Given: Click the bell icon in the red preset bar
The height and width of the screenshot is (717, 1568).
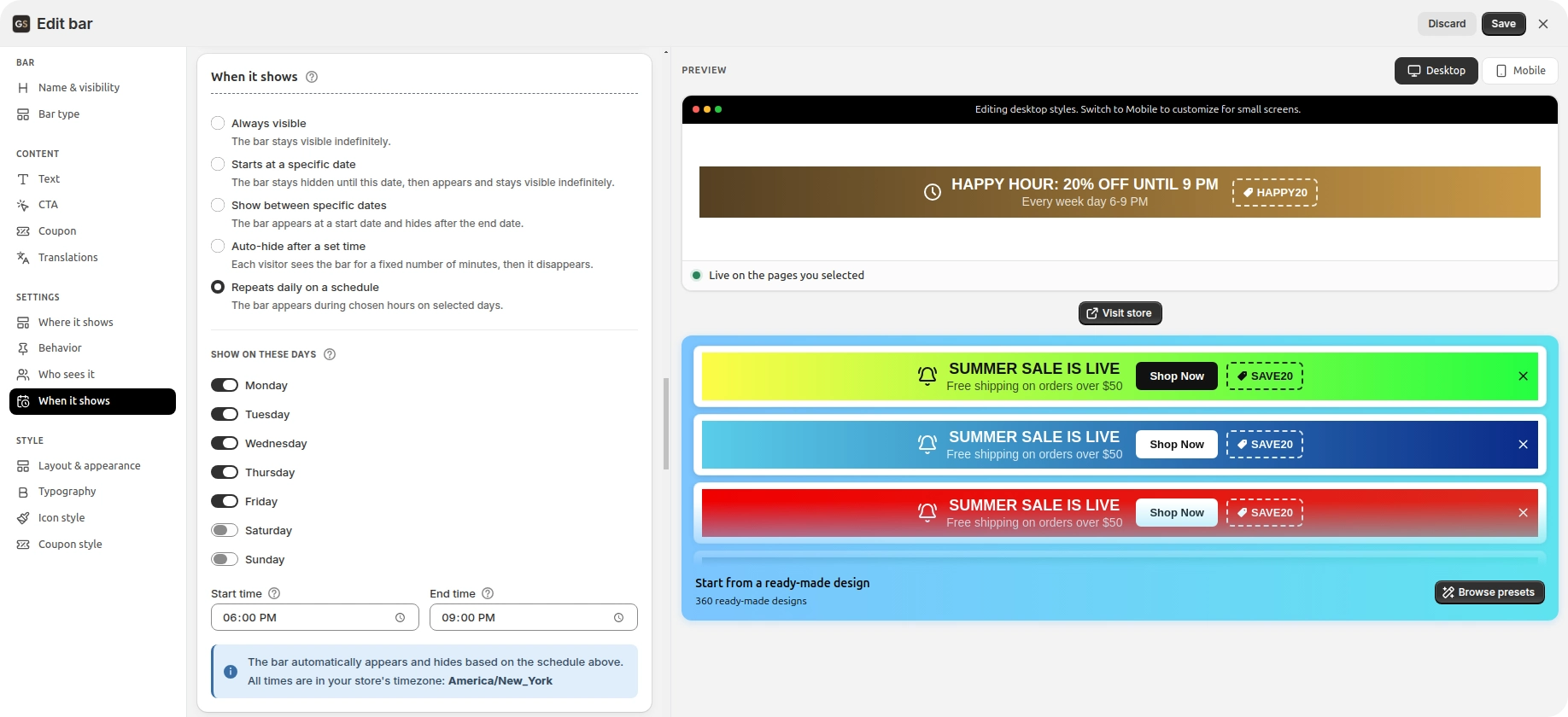Looking at the screenshot, I should (927, 512).
